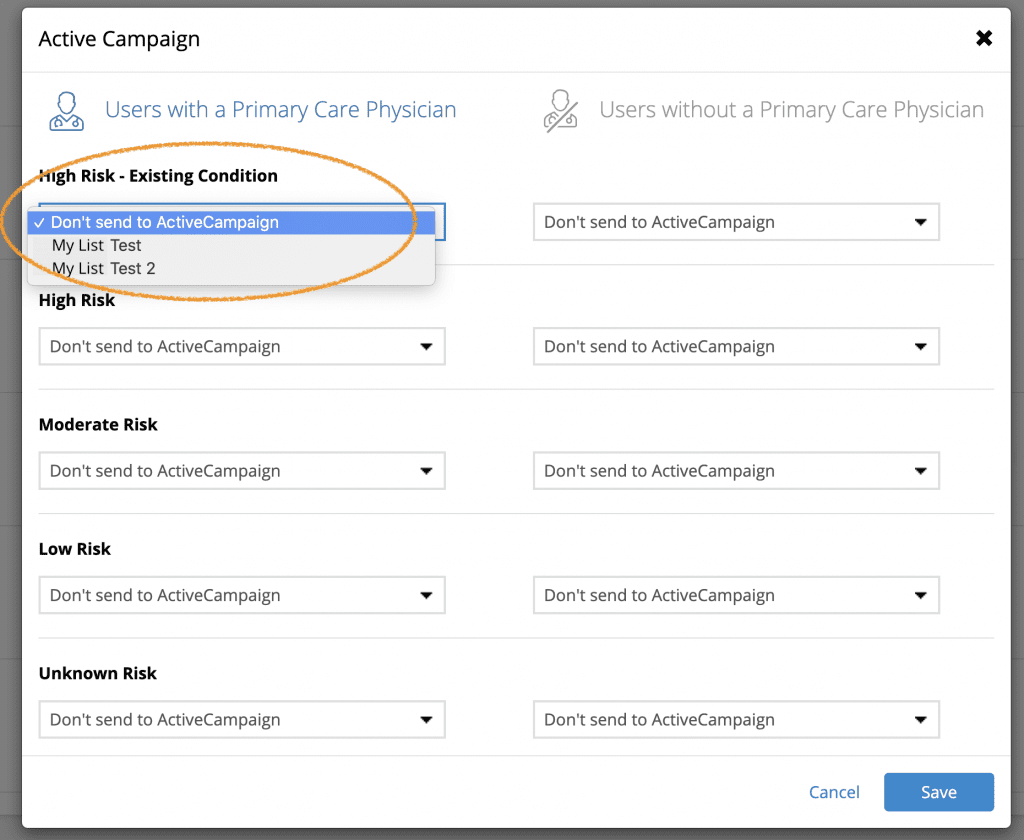
Task: Click the Unknown Risk label
Action: coord(97,673)
